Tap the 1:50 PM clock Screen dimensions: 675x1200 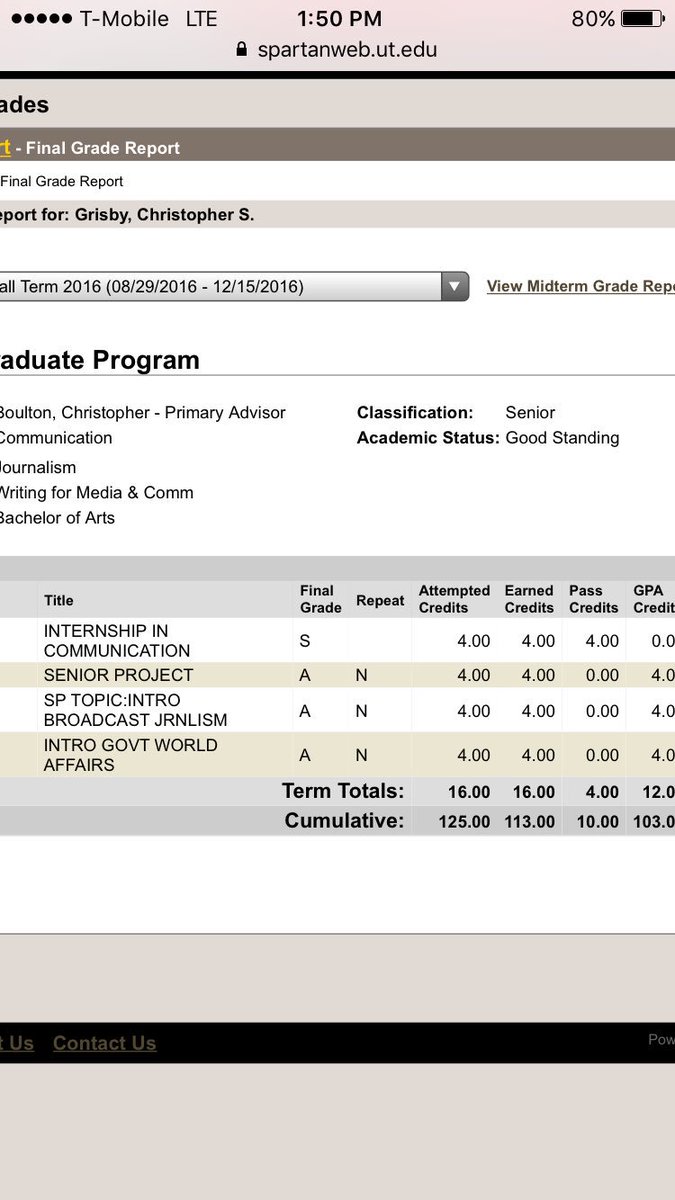(338, 19)
